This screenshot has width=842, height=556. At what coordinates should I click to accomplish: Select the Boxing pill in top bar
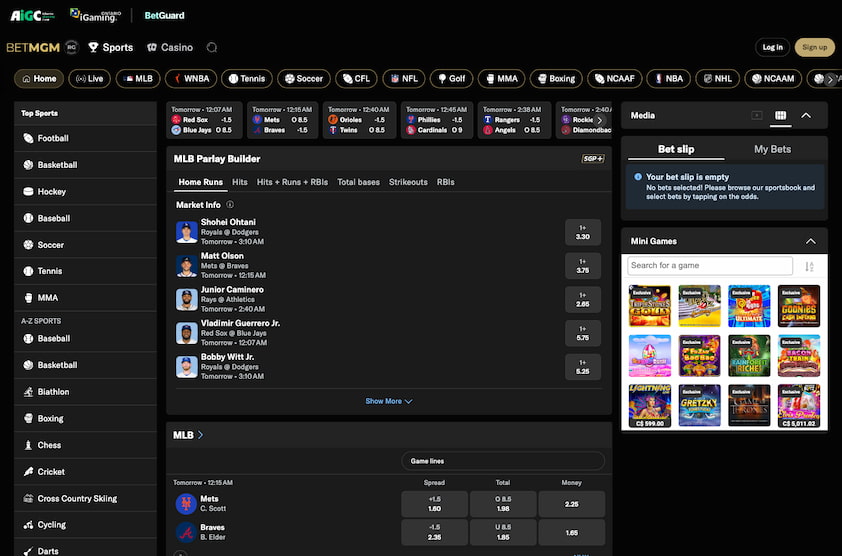coord(556,78)
